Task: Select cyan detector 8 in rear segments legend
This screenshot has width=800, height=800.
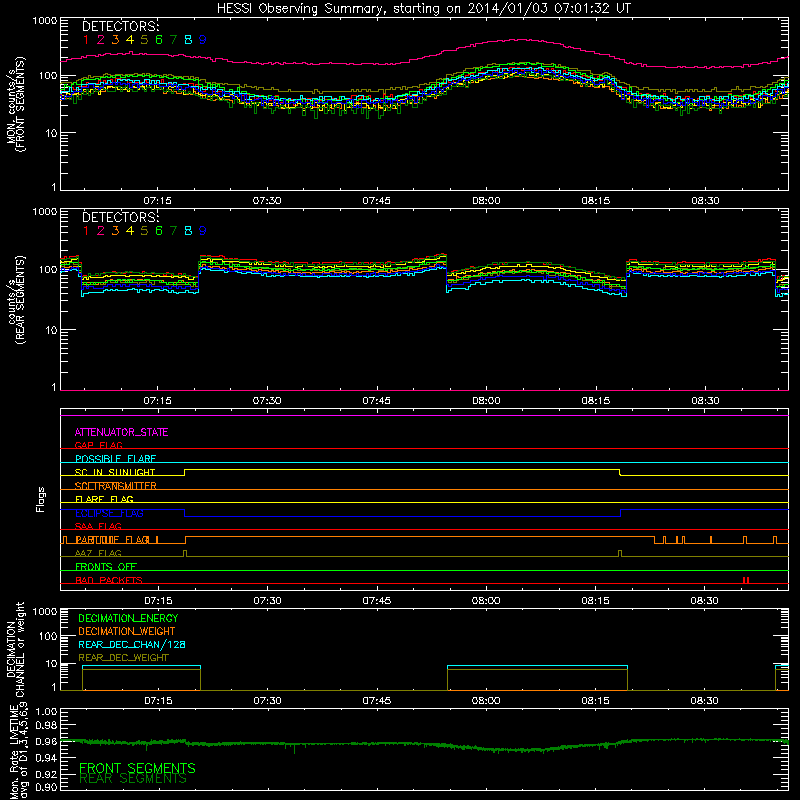Action: pyautogui.click(x=188, y=231)
